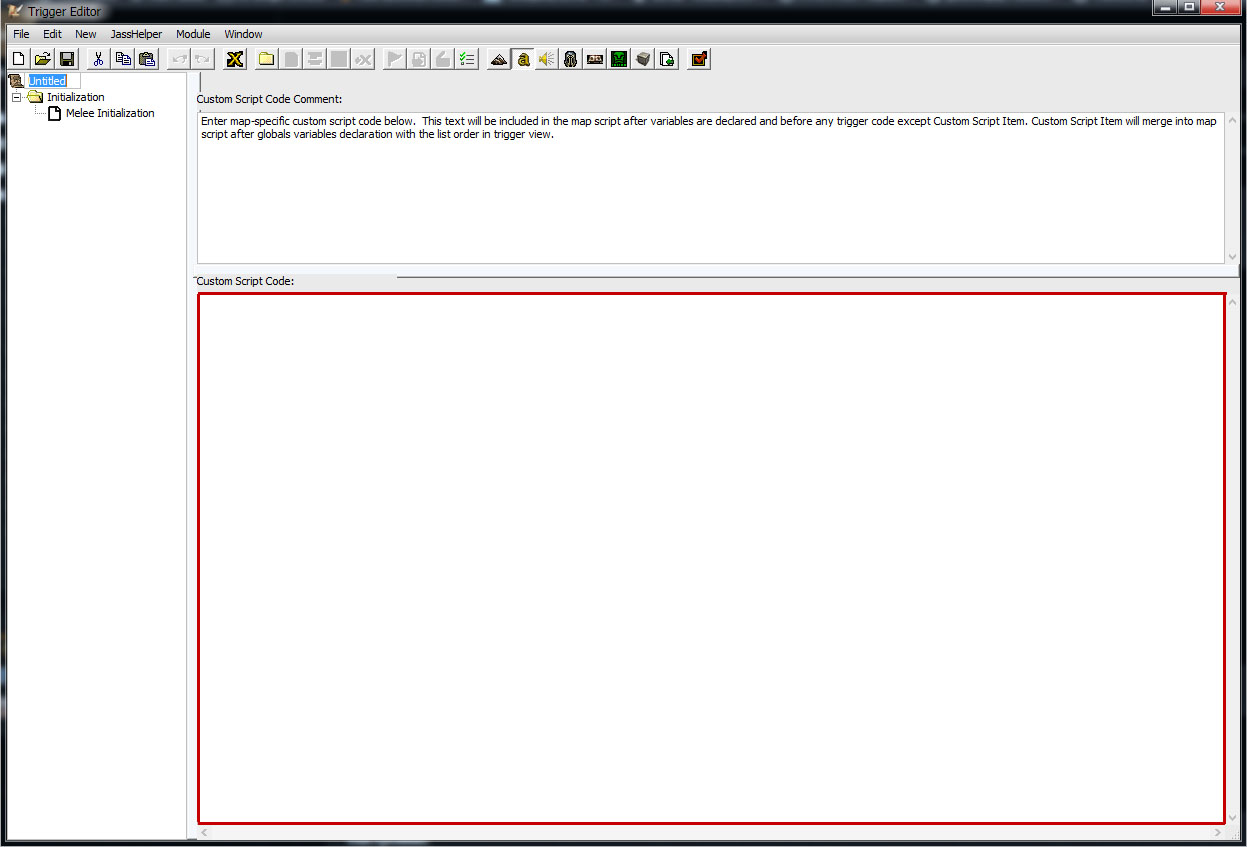Image resolution: width=1247 pixels, height=847 pixels.
Task: Click the Undo arrow icon
Action: coord(179,59)
